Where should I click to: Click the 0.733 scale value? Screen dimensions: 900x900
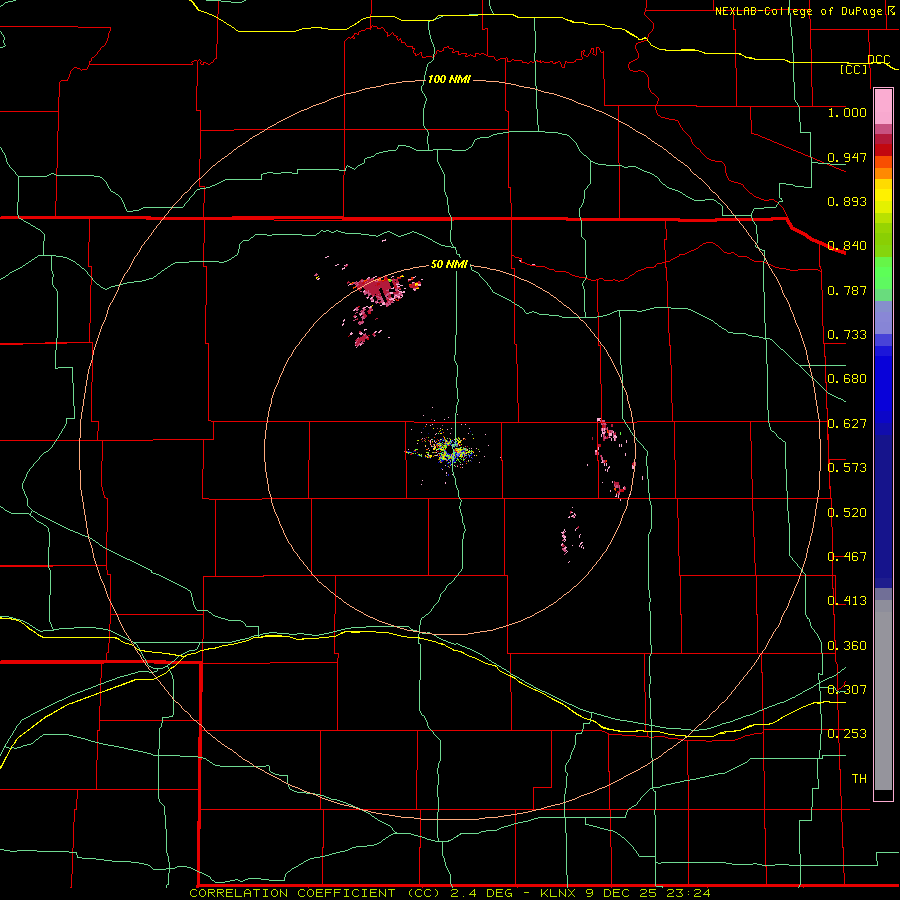coord(847,335)
